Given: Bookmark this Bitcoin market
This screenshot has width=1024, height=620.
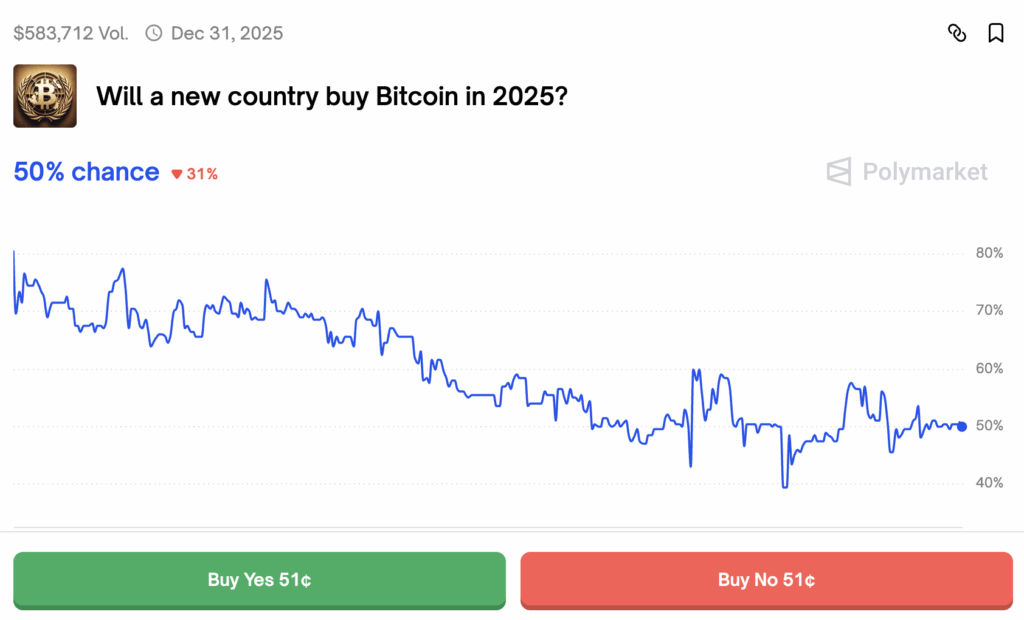Looking at the screenshot, I should click(x=996, y=33).
